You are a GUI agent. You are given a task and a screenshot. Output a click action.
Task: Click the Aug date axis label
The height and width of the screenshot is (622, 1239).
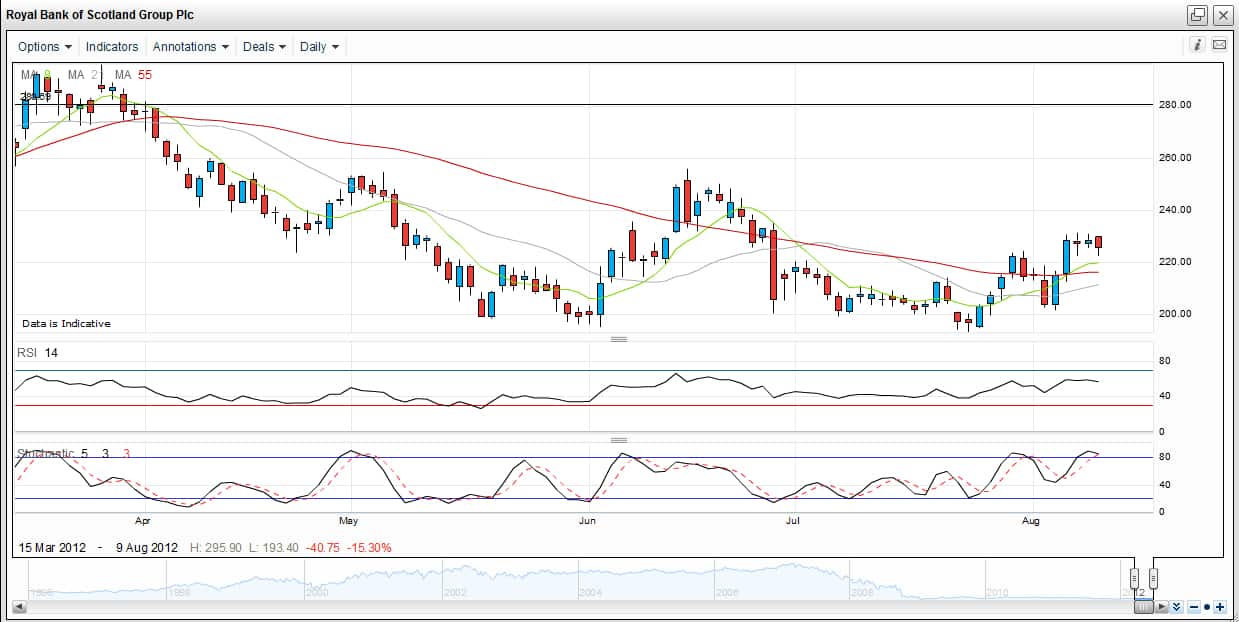click(1032, 521)
